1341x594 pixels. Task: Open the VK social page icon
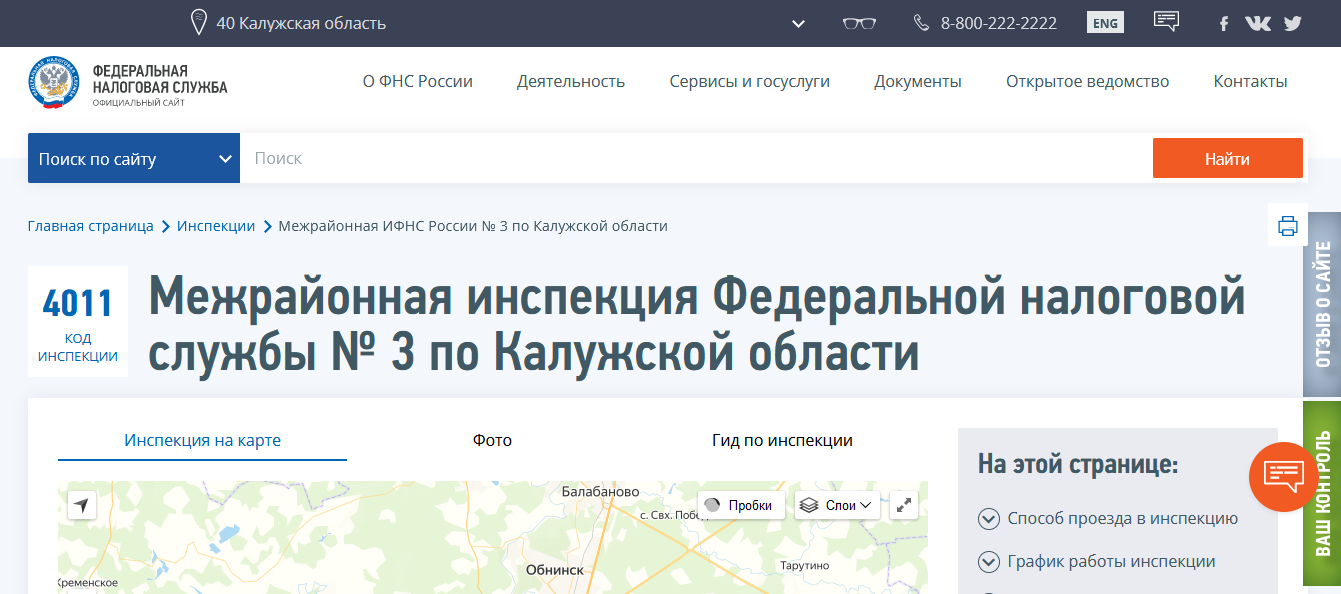pos(1257,23)
